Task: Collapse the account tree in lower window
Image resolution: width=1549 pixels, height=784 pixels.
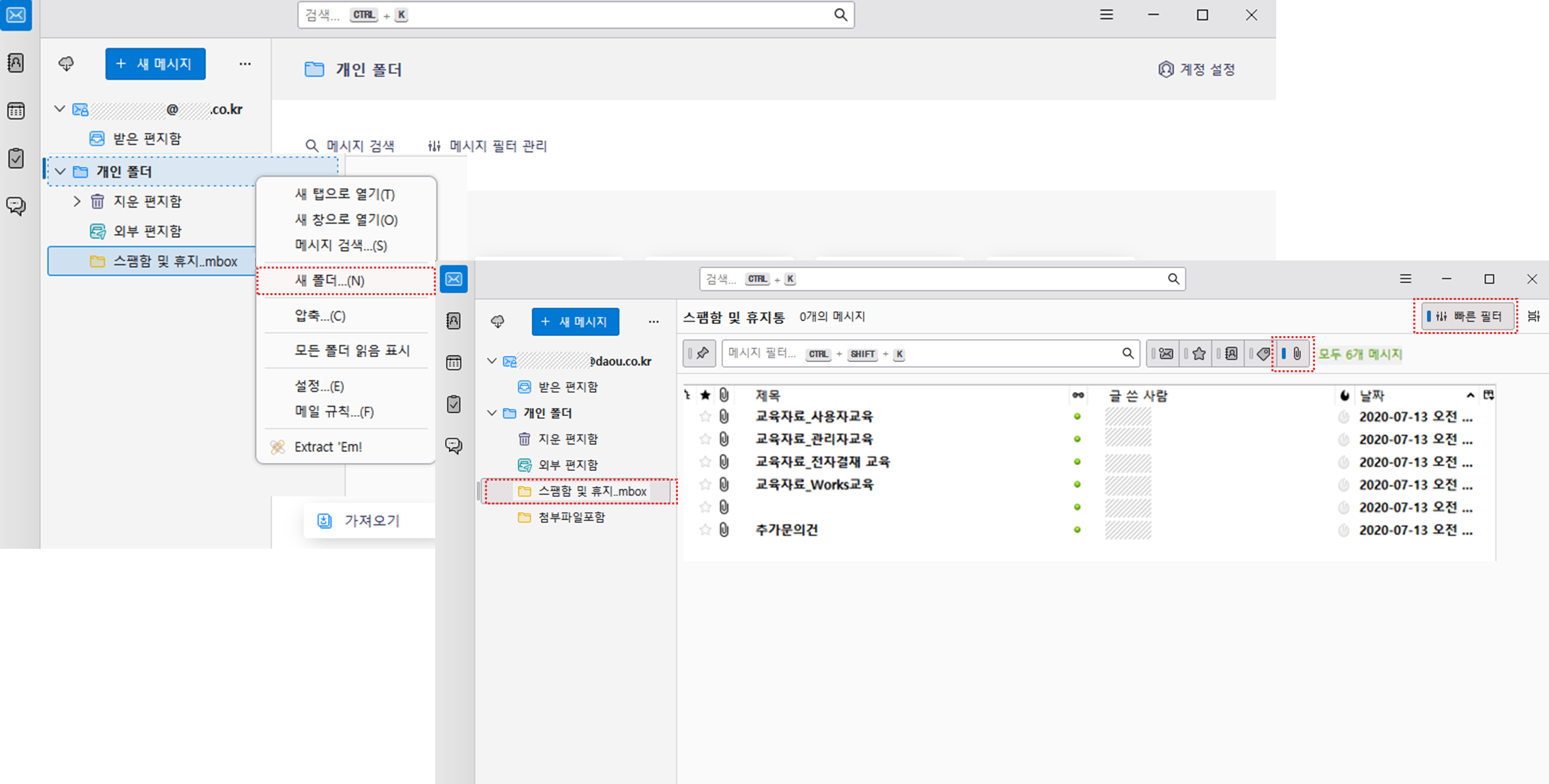Action: 492,361
